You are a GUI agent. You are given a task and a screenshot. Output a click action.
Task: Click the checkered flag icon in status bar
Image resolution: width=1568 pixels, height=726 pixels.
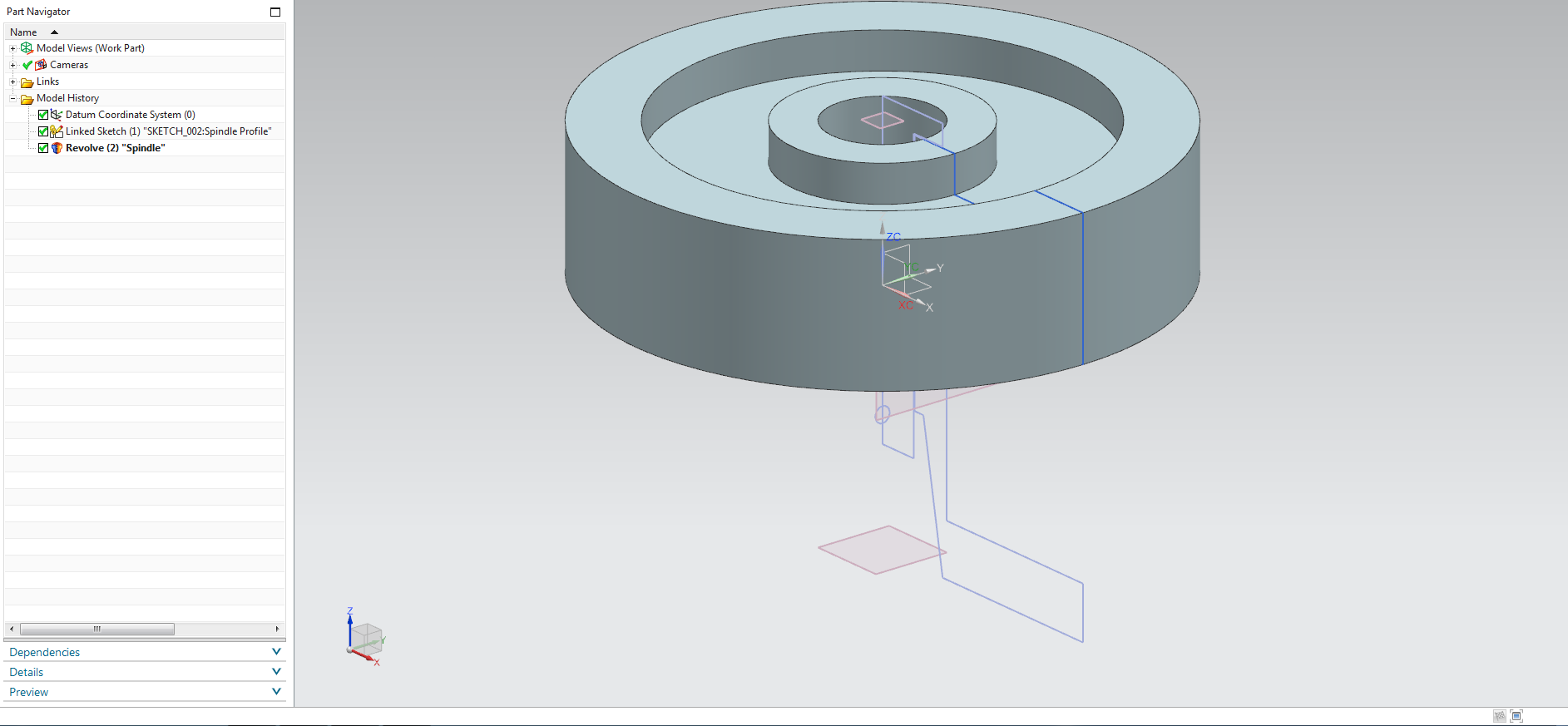(1499, 716)
